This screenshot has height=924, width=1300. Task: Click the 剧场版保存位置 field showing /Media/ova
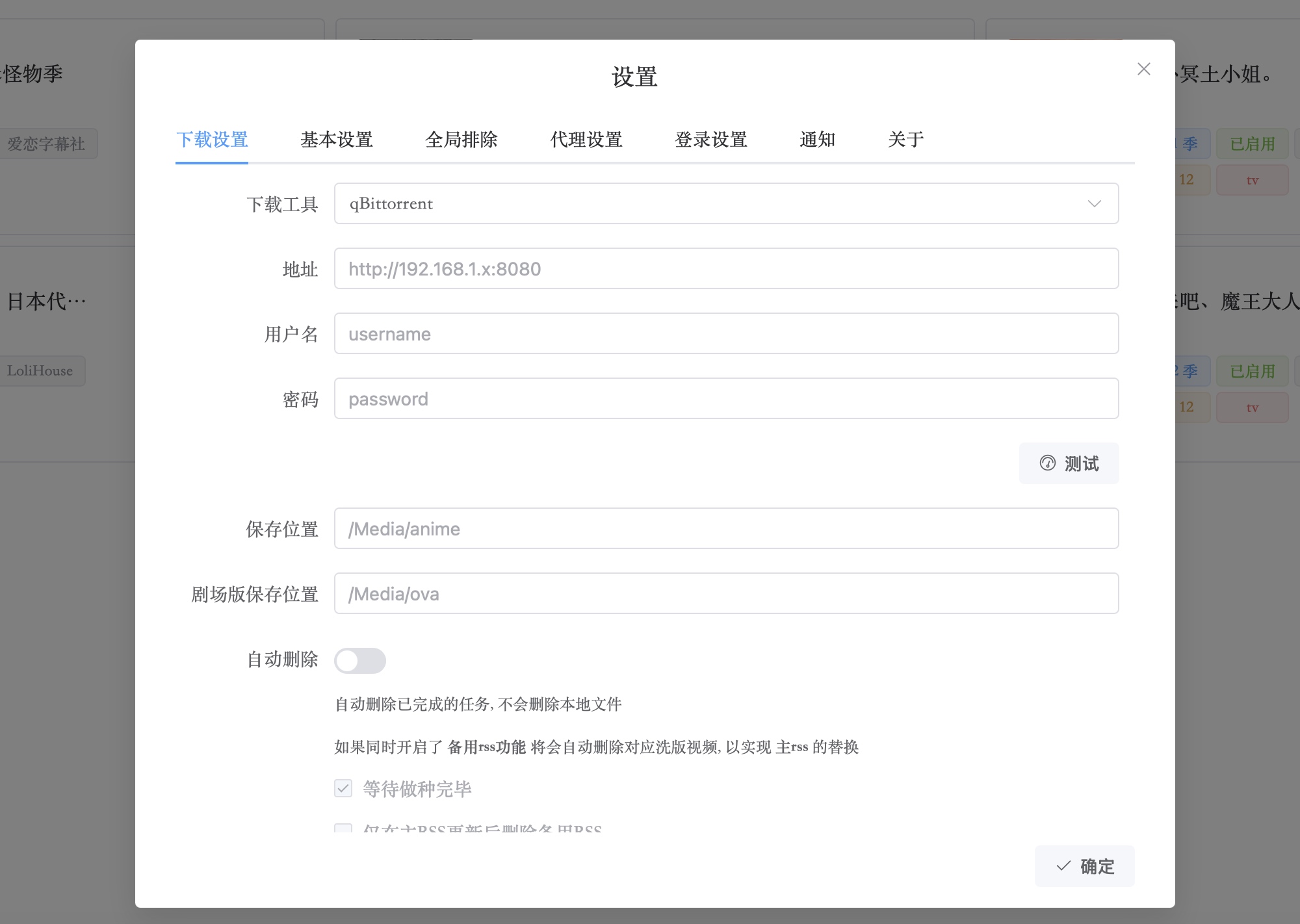726,593
